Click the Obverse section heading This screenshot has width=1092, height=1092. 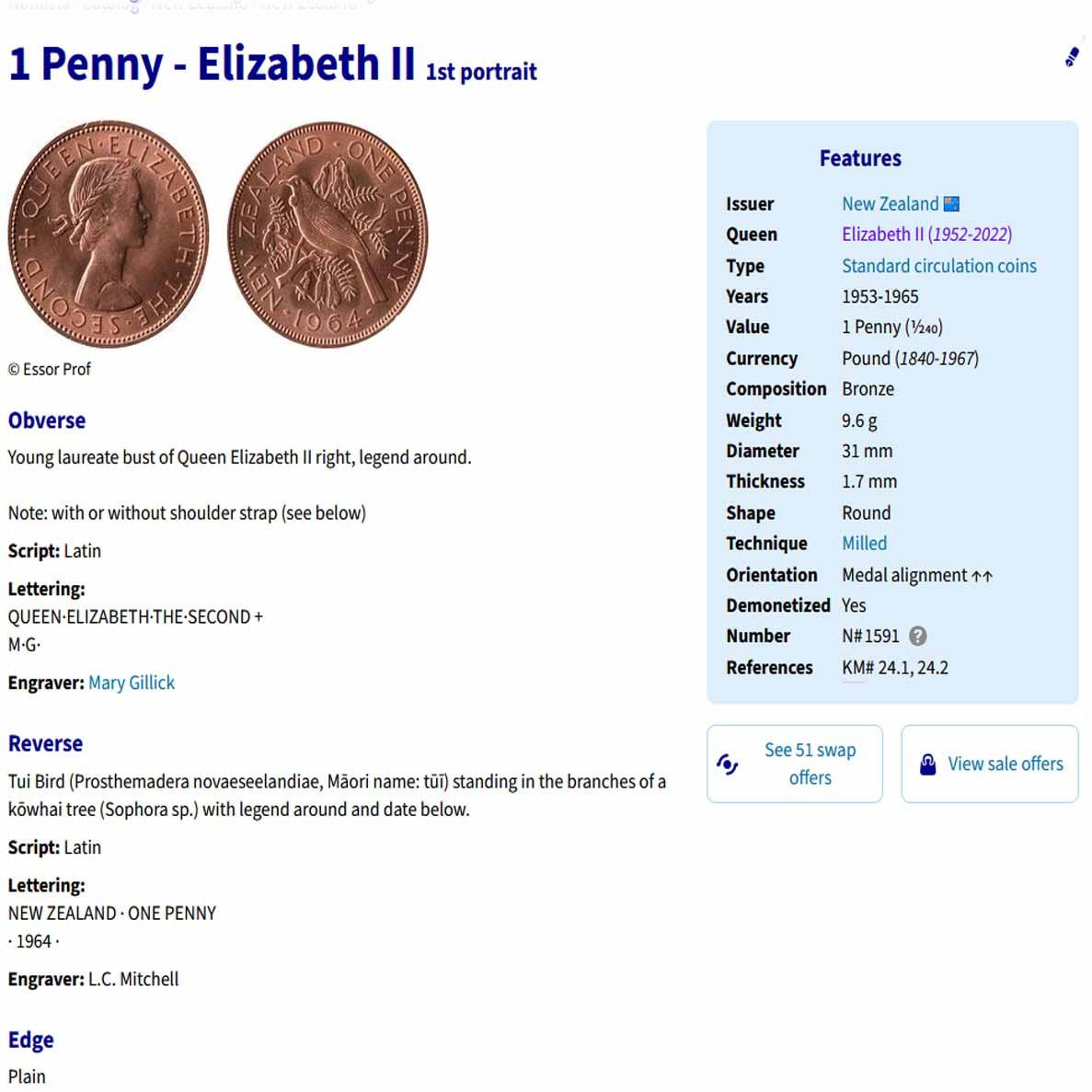coord(47,420)
